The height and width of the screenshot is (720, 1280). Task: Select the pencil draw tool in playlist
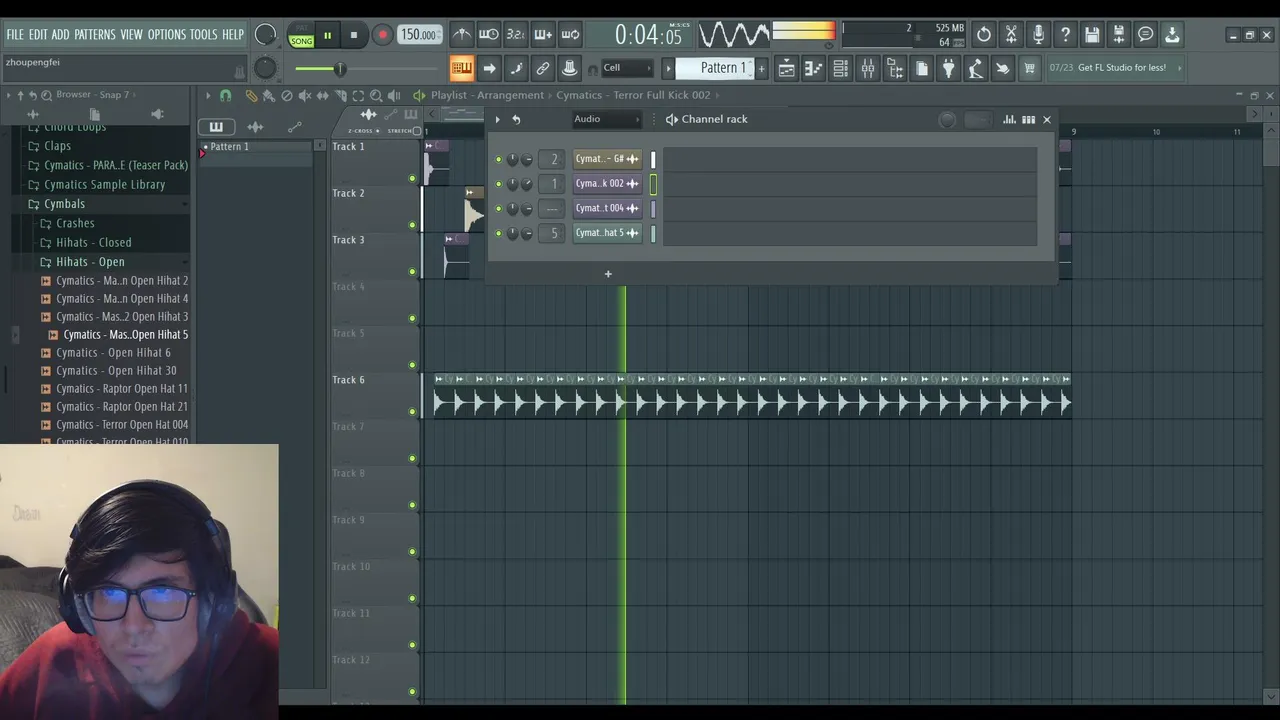coord(251,96)
